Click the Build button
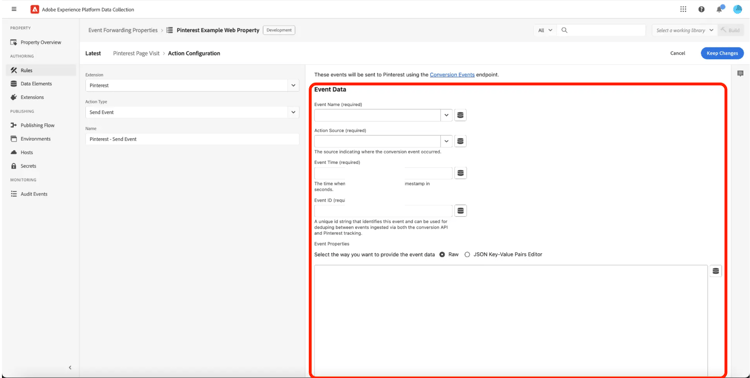 730,30
